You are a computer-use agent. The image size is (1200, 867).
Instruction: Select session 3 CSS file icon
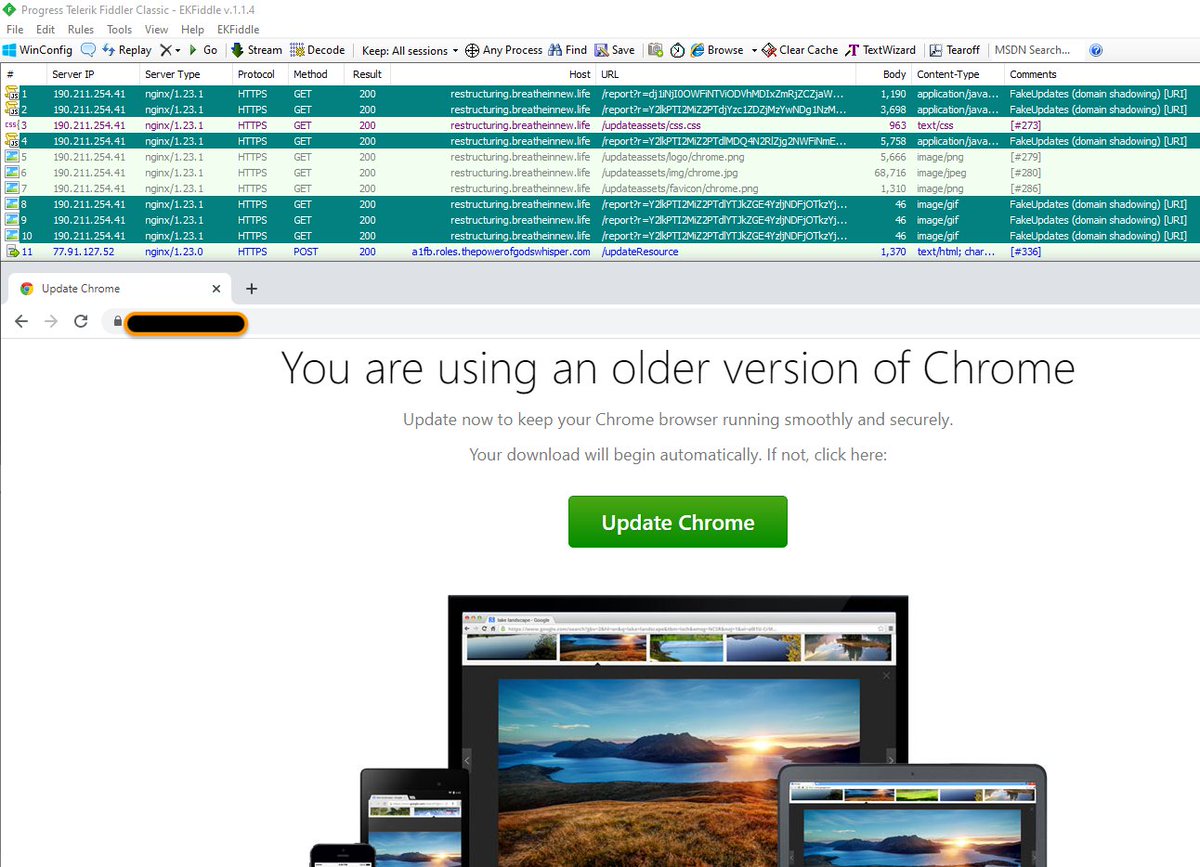click(x=12, y=125)
